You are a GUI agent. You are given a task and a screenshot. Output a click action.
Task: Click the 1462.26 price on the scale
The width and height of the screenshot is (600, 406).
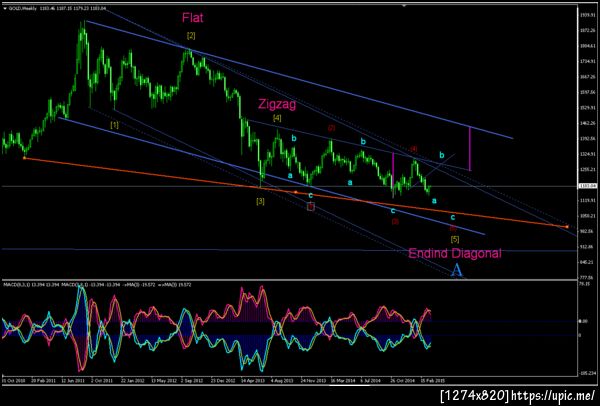(x=587, y=123)
